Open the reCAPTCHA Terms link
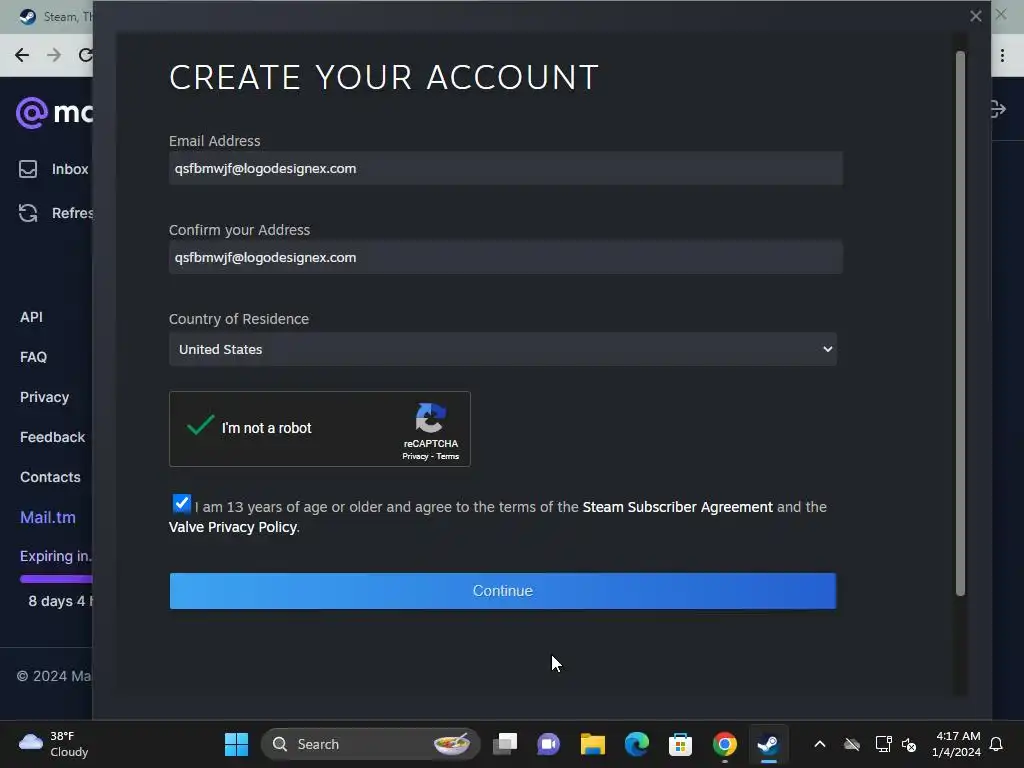Viewport: 1024px width, 768px height. [x=447, y=456]
